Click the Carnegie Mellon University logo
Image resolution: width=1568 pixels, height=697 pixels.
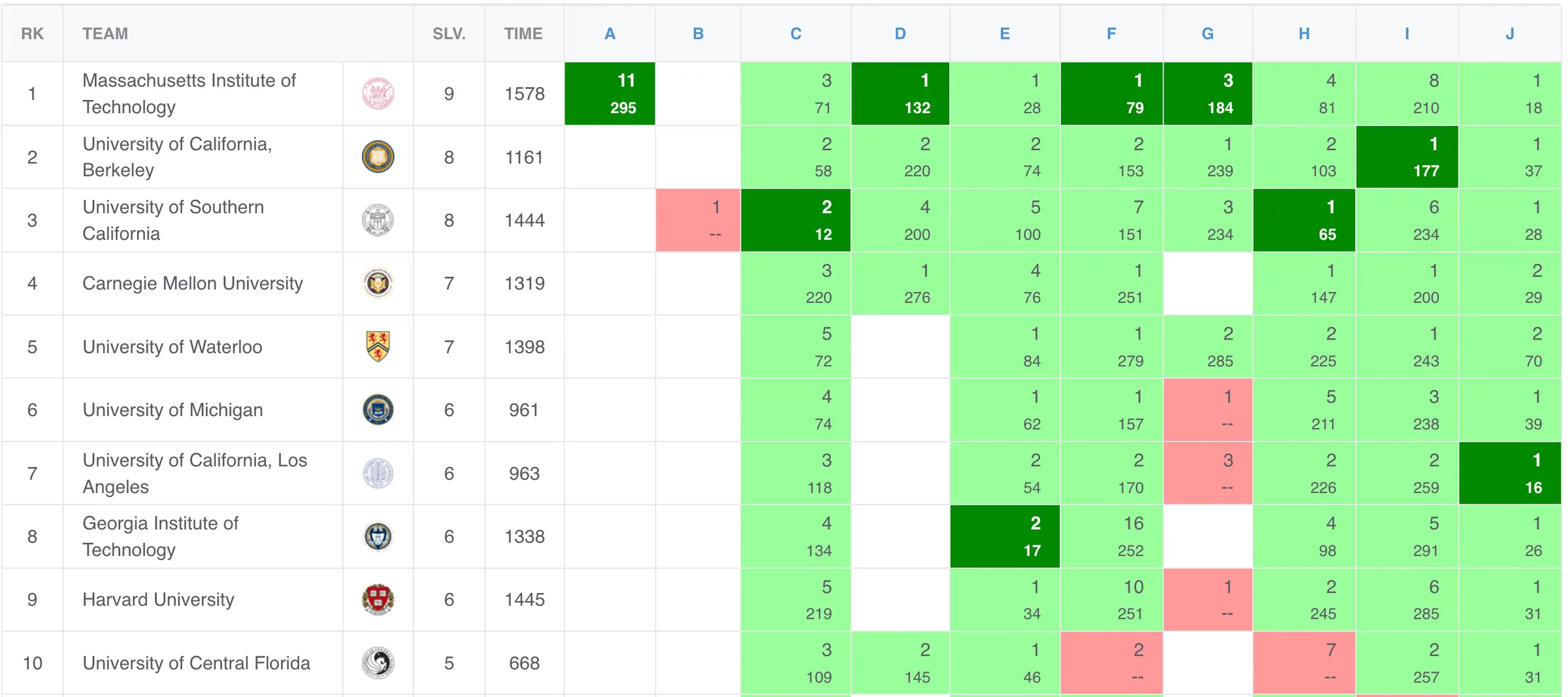[x=378, y=284]
